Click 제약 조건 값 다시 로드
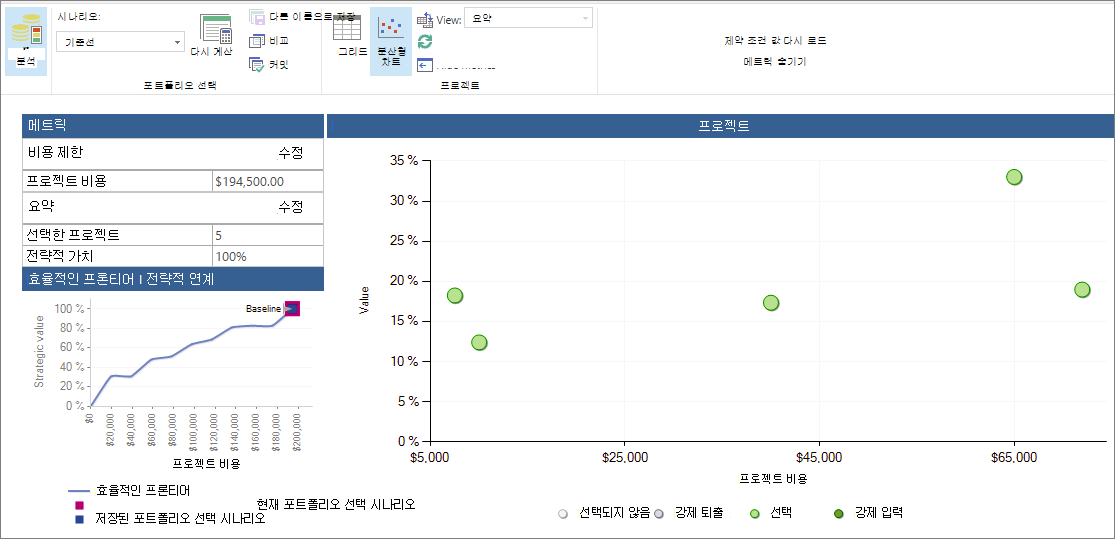 (775, 41)
